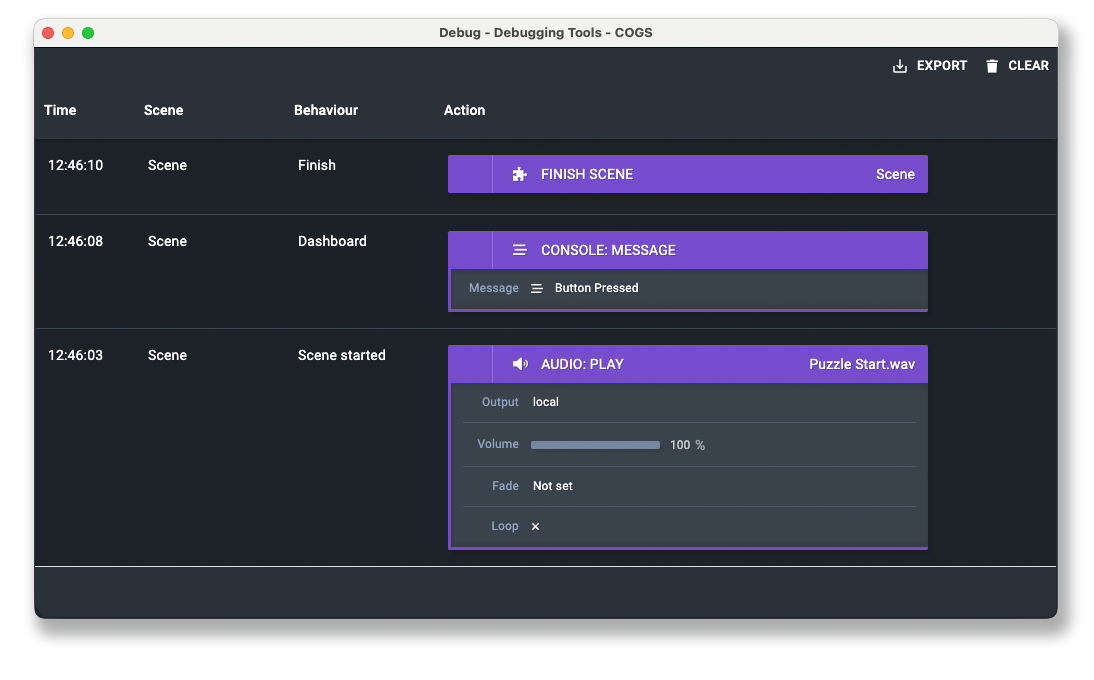1094x680 pixels.
Task: Click the Scene column header
Action: (163, 110)
